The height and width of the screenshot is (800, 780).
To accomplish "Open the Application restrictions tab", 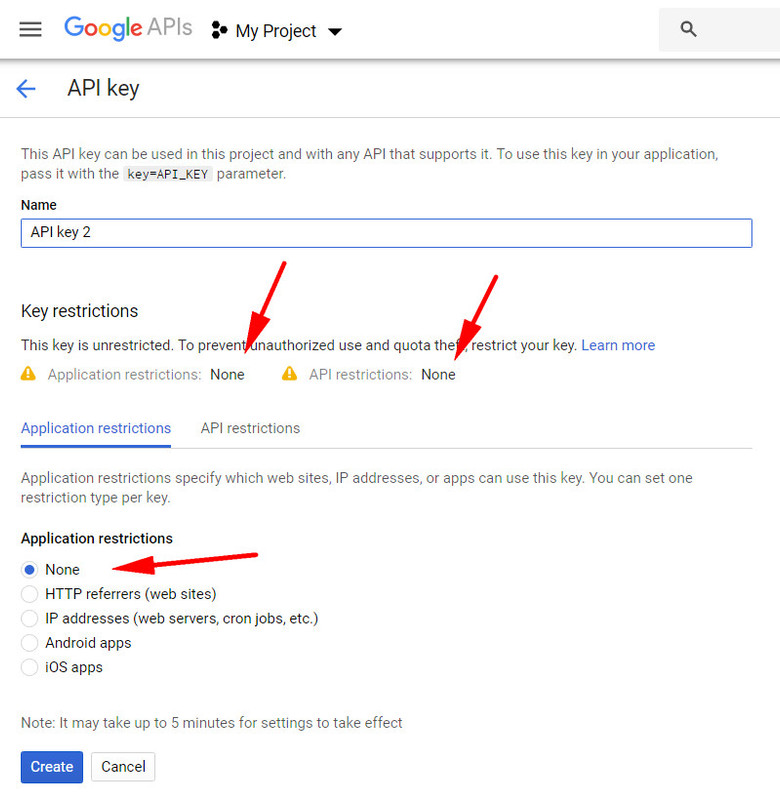I will point(96,428).
